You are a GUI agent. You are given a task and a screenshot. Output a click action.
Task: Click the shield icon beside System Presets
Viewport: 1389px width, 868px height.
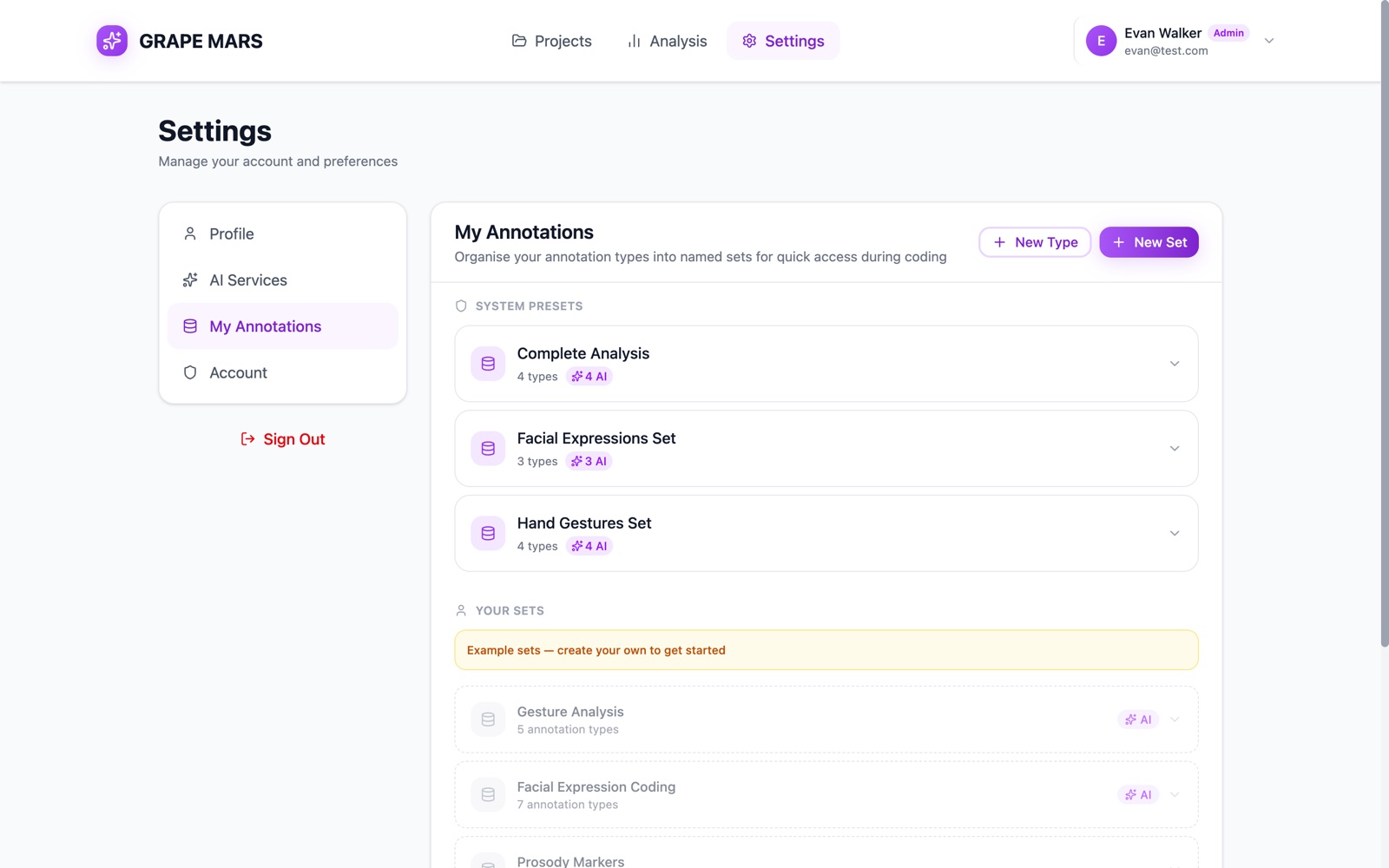click(461, 306)
